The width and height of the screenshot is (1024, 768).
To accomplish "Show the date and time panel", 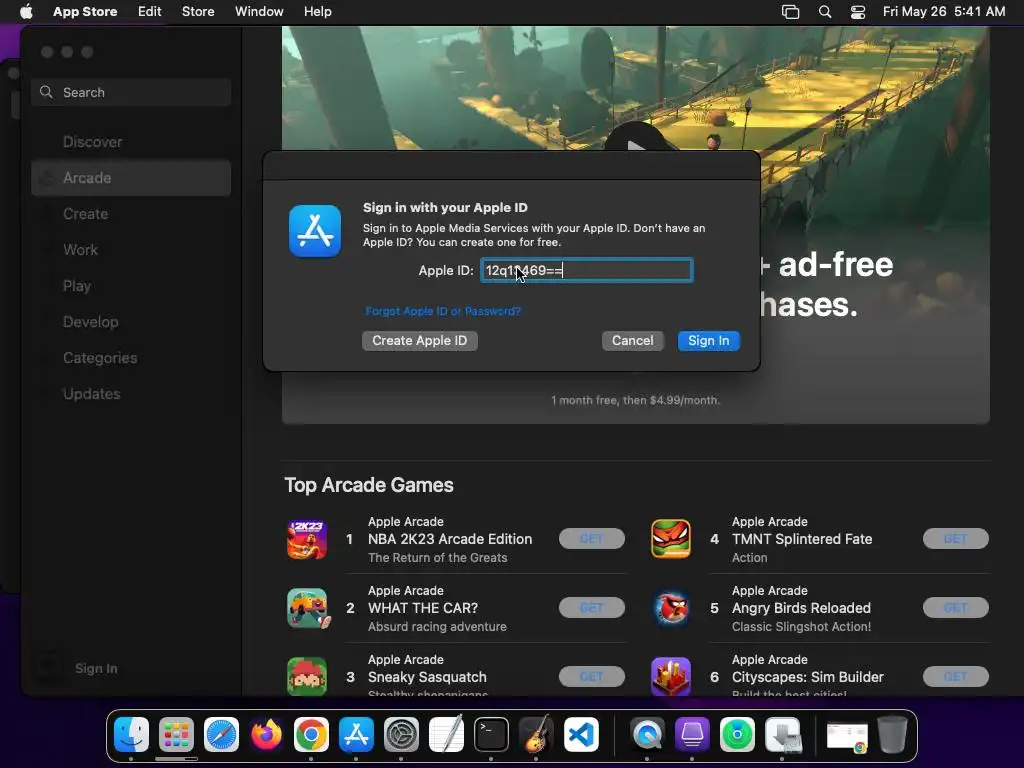I will pos(944,12).
